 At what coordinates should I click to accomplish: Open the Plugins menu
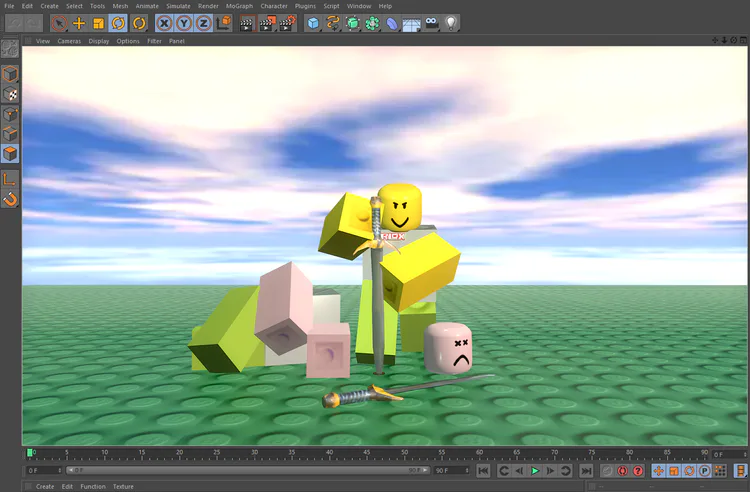pyautogui.click(x=305, y=6)
